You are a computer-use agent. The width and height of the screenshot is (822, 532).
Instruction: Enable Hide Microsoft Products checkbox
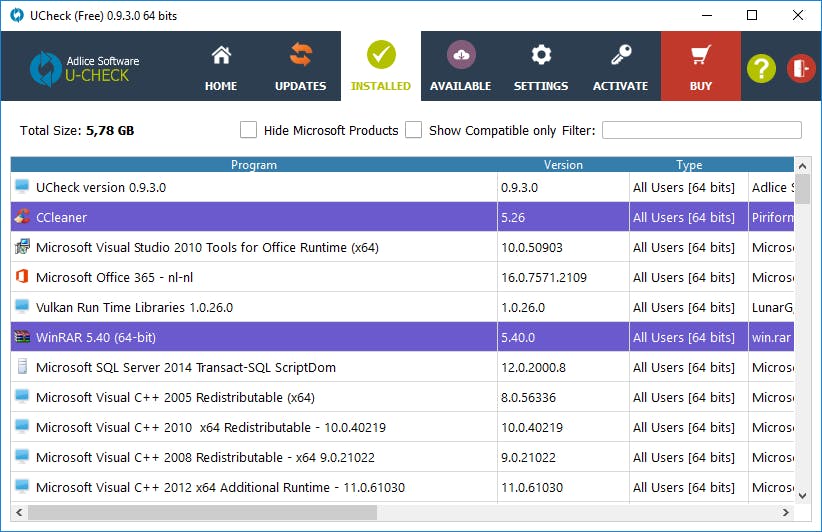pyautogui.click(x=248, y=129)
